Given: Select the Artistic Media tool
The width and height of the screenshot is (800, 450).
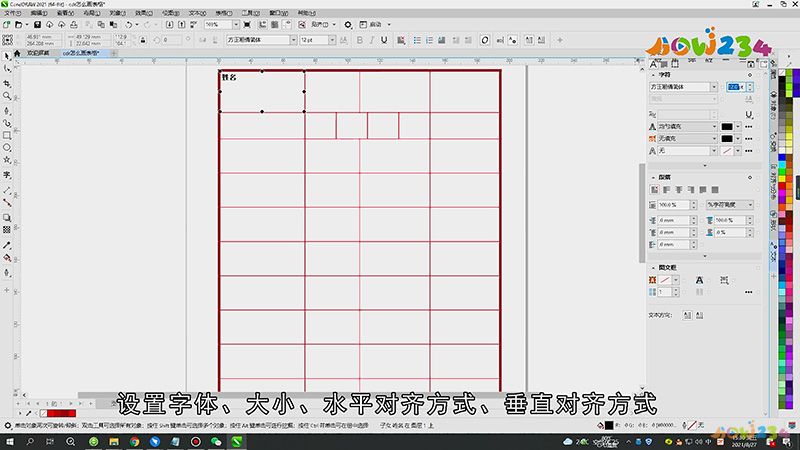Looking at the screenshot, I should 7,123.
